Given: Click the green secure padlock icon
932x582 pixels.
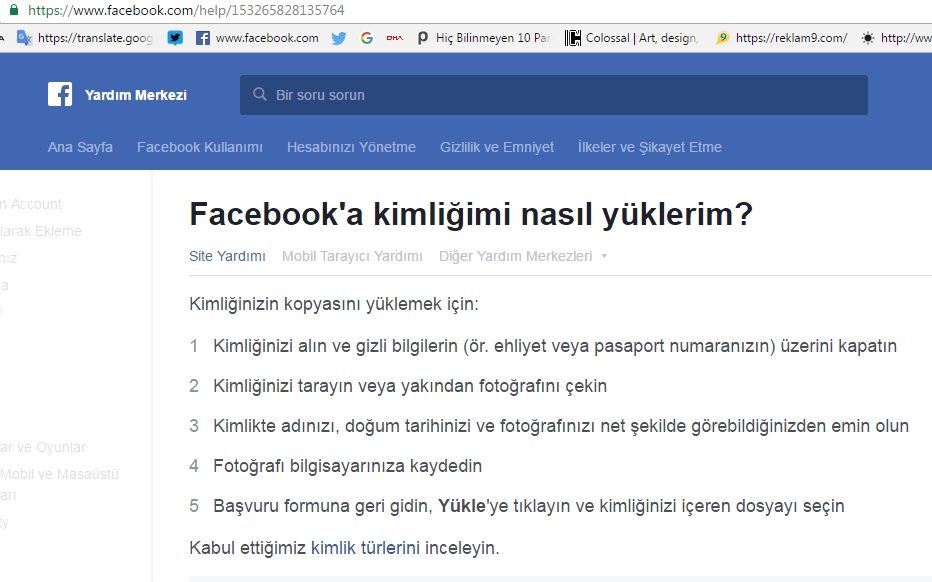Looking at the screenshot, I should click(x=13, y=9).
